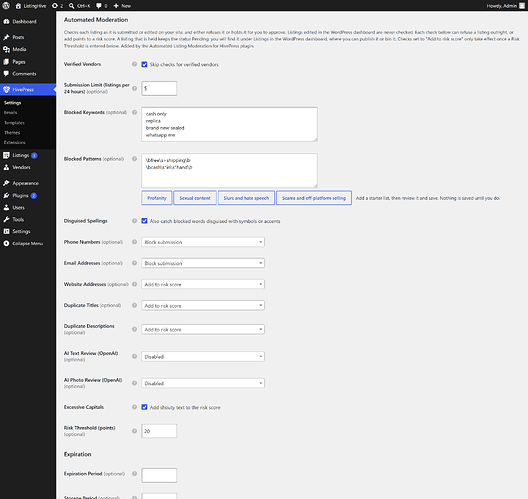The height and width of the screenshot is (499, 528).
Task: Click the help icon beside Phone Numbers
Action: point(134,242)
